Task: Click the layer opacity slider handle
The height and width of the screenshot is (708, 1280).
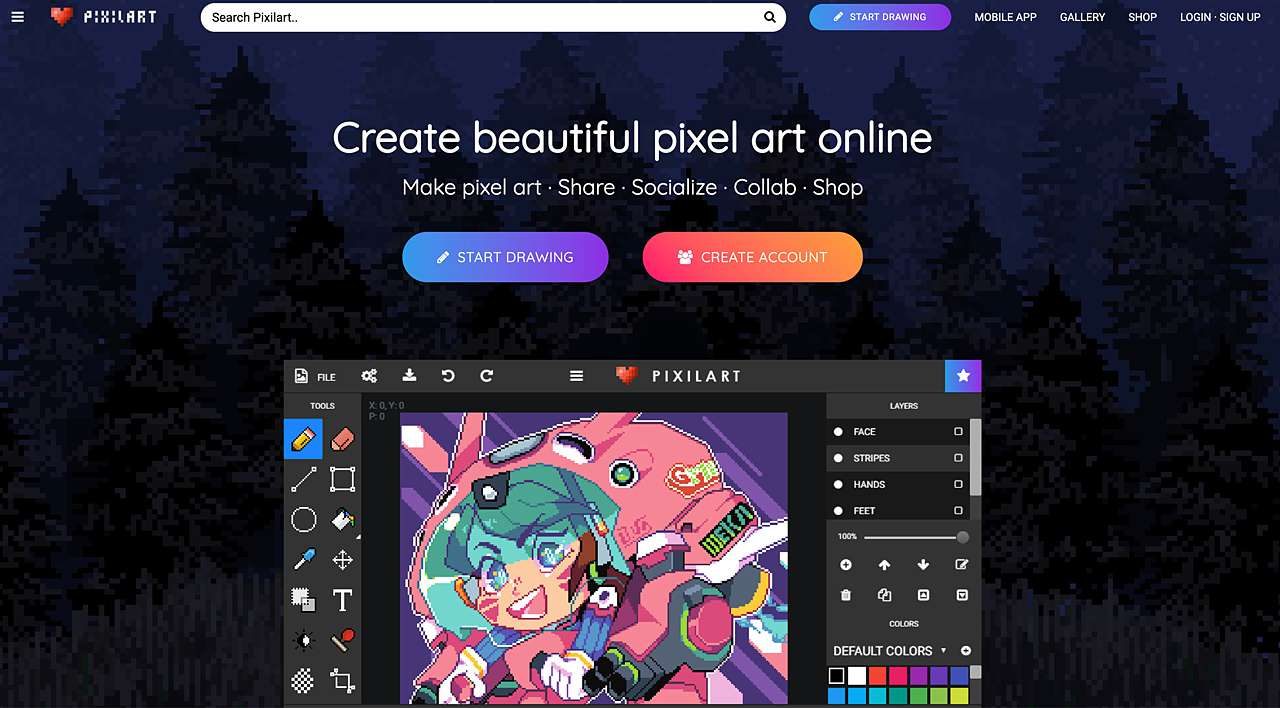Action: (x=962, y=537)
